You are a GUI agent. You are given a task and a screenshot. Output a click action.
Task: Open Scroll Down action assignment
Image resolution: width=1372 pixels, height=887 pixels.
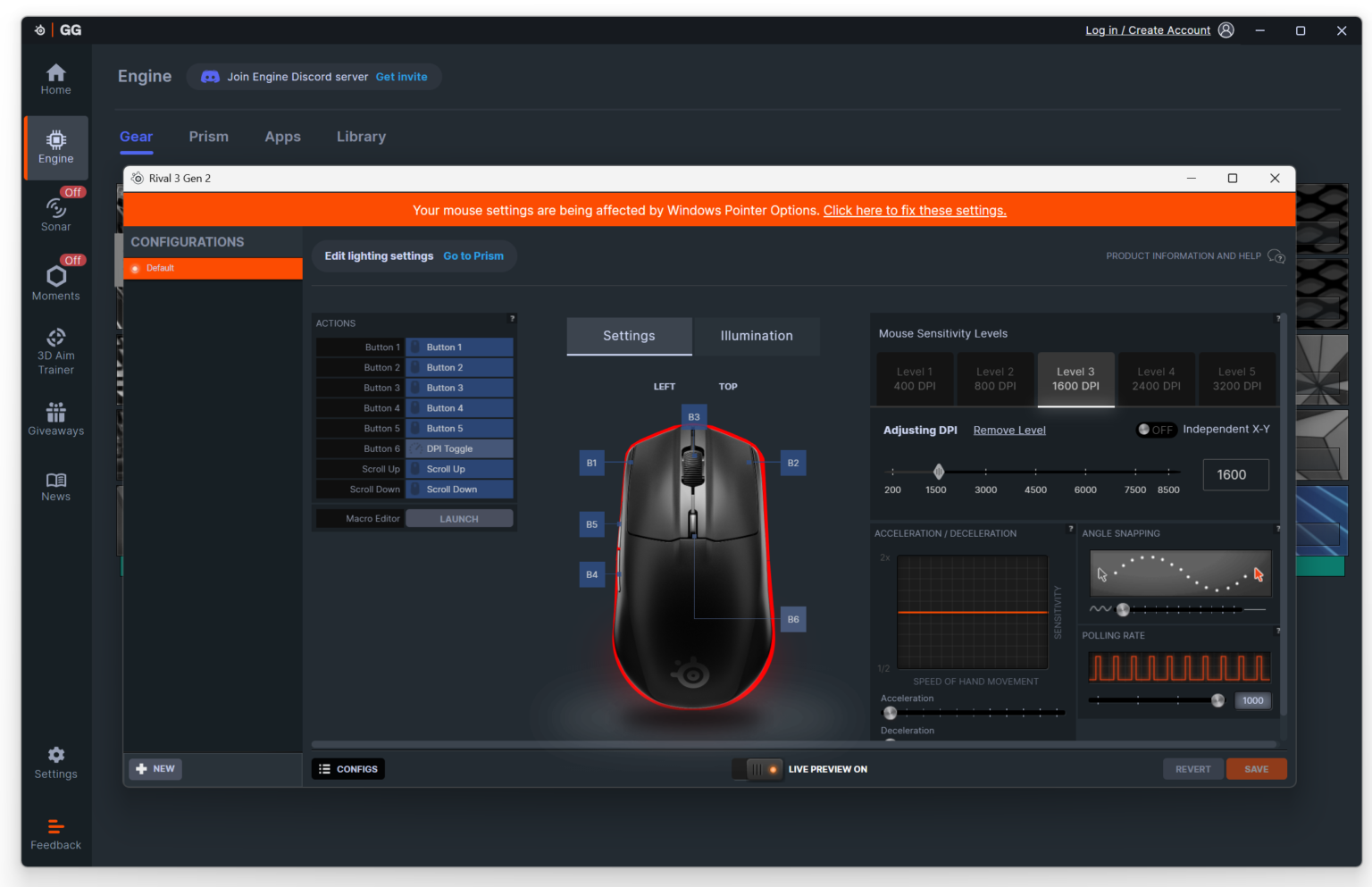coord(459,490)
